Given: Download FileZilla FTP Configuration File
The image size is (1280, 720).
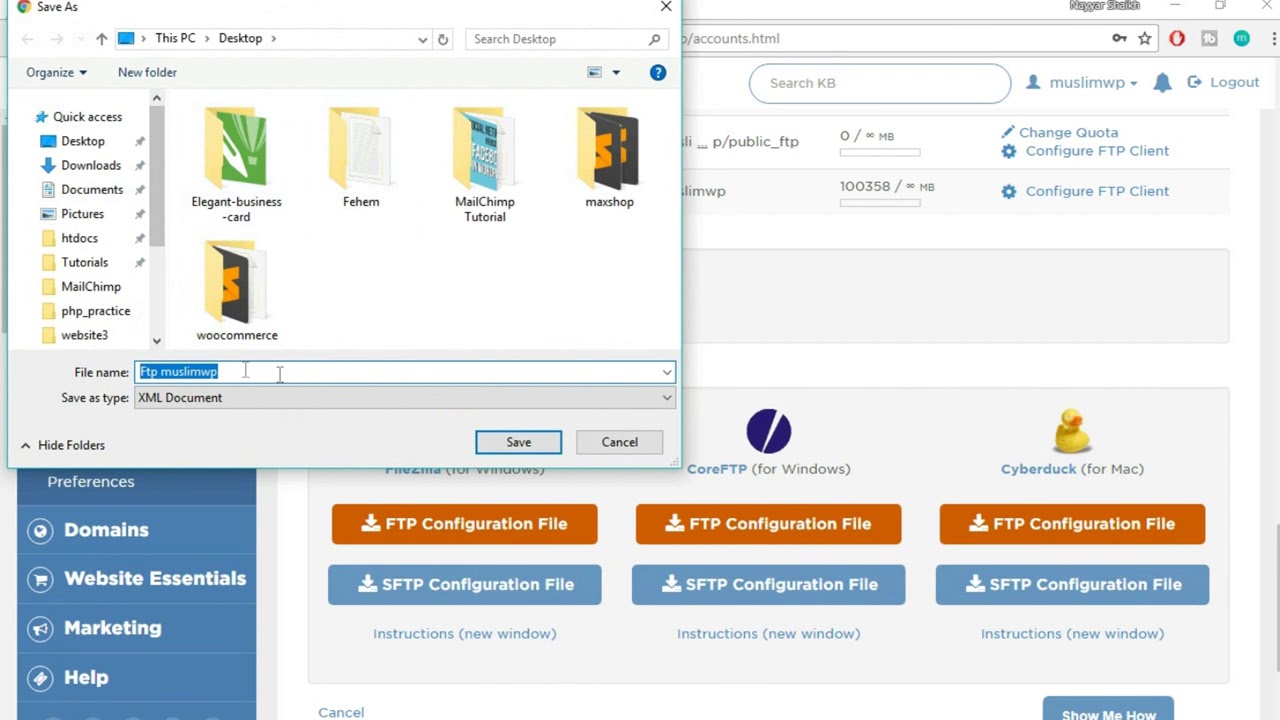Looking at the screenshot, I should [465, 524].
